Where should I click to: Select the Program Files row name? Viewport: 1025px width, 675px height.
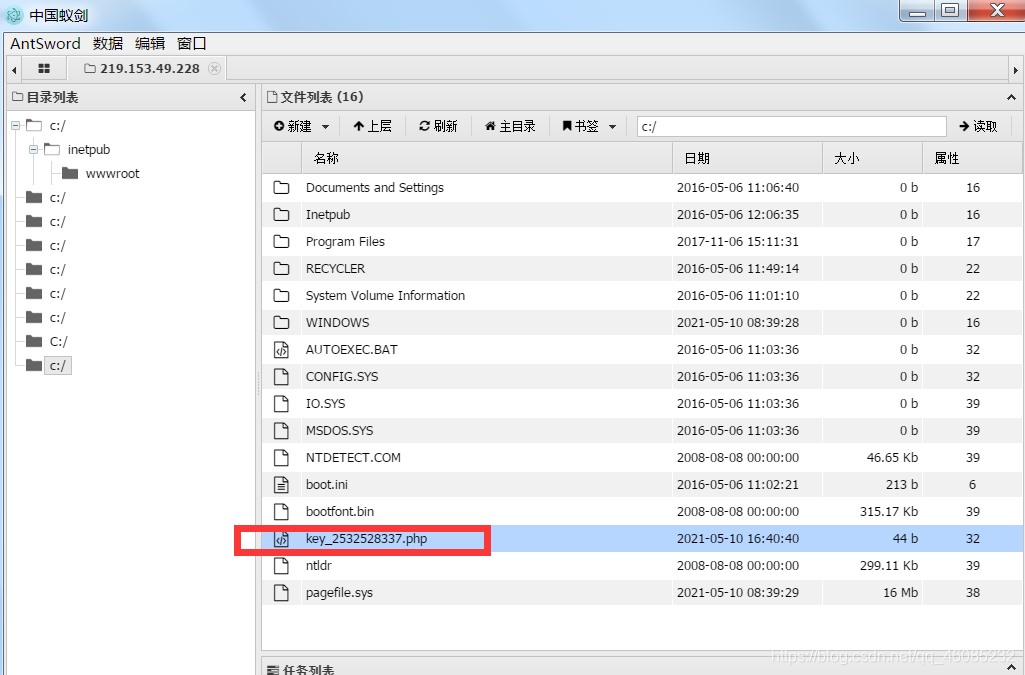[x=345, y=242]
